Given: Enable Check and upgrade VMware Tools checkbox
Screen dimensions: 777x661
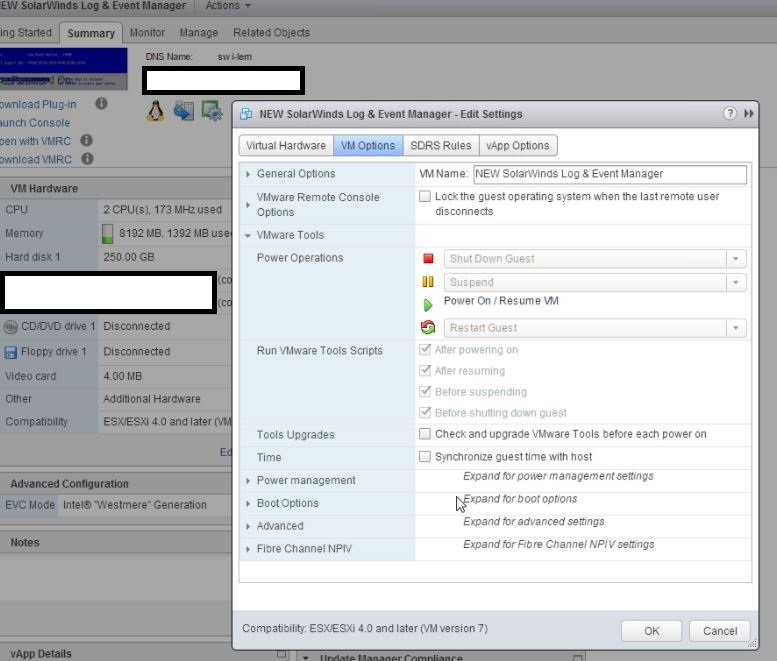Looking at the screenshot, I should click(x=425, y=434).
